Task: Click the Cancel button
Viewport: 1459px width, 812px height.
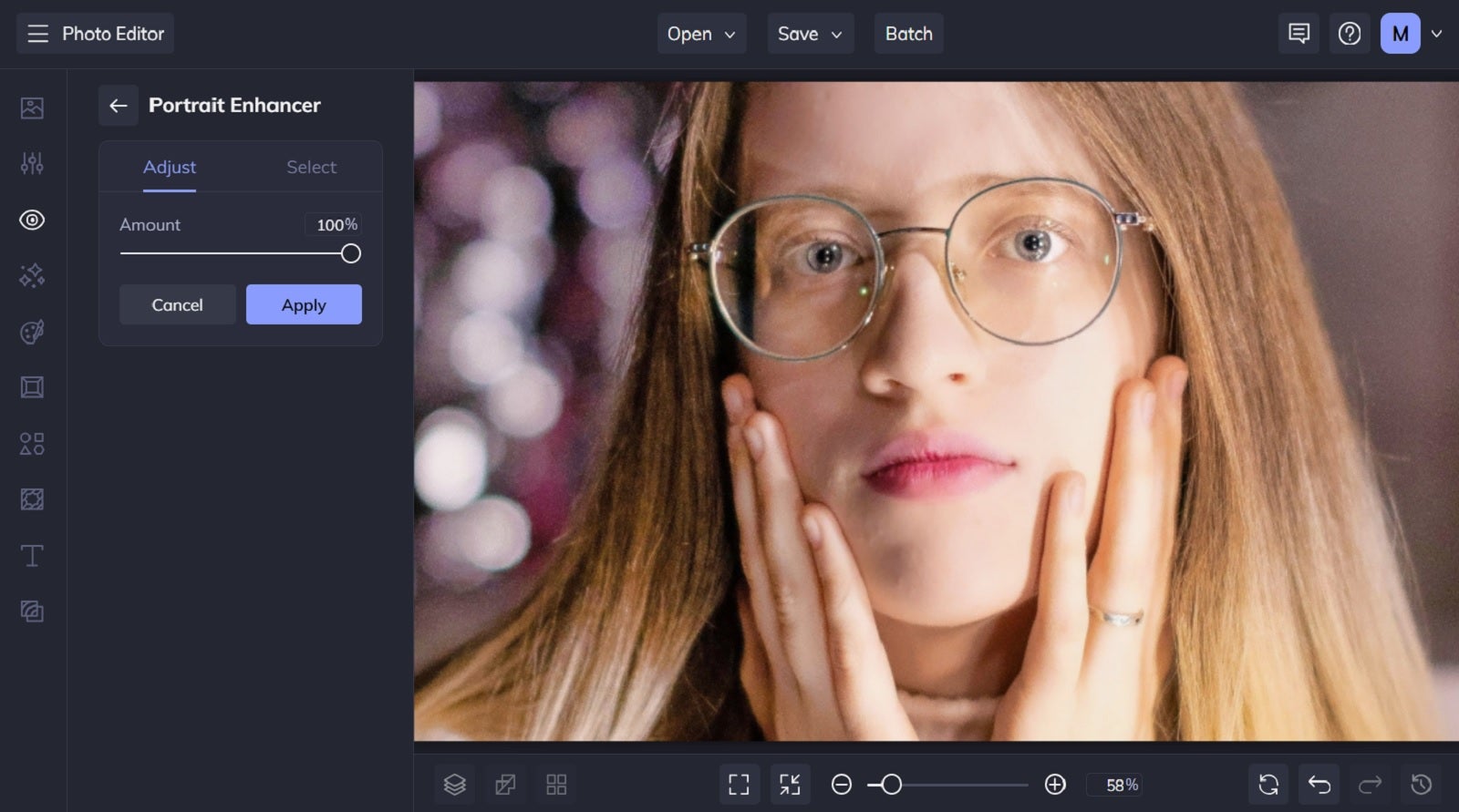Action: click(x=177, y=305)
